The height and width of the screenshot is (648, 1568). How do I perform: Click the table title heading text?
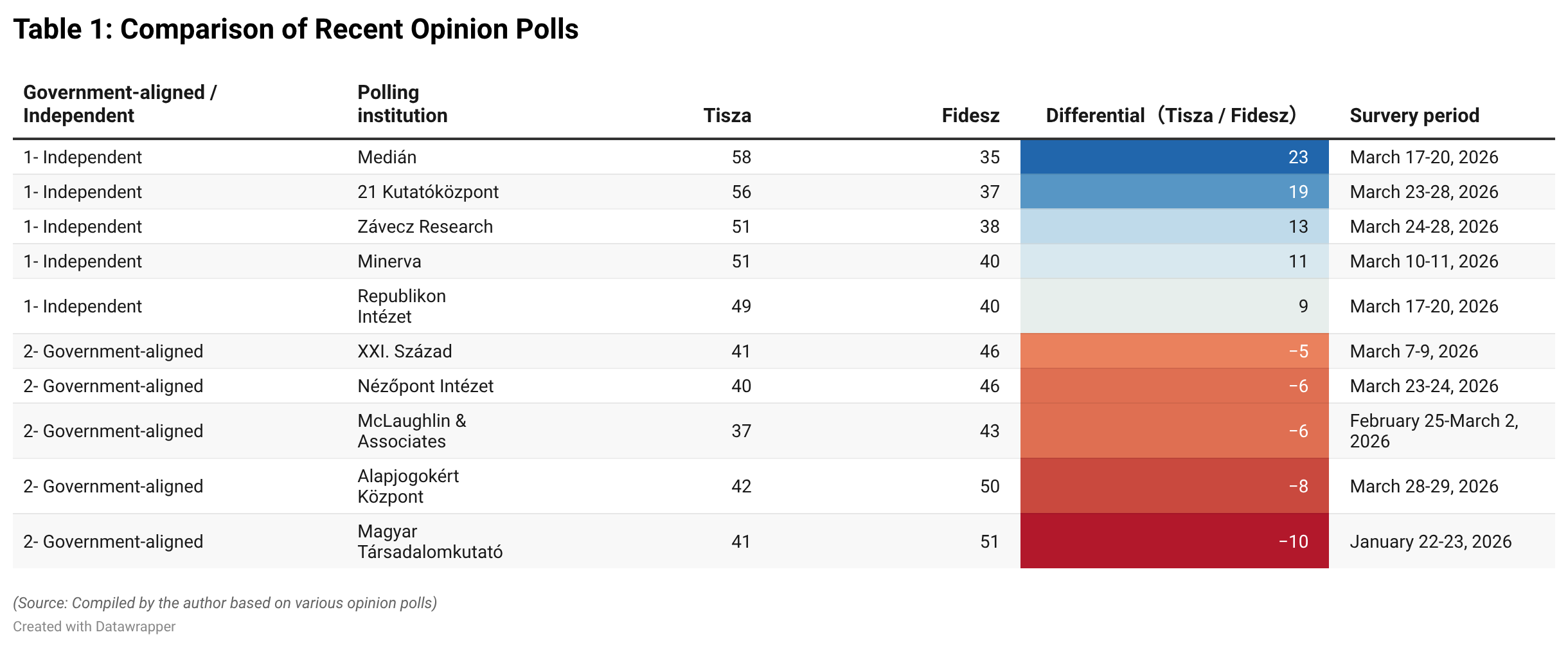click(296, 30)
